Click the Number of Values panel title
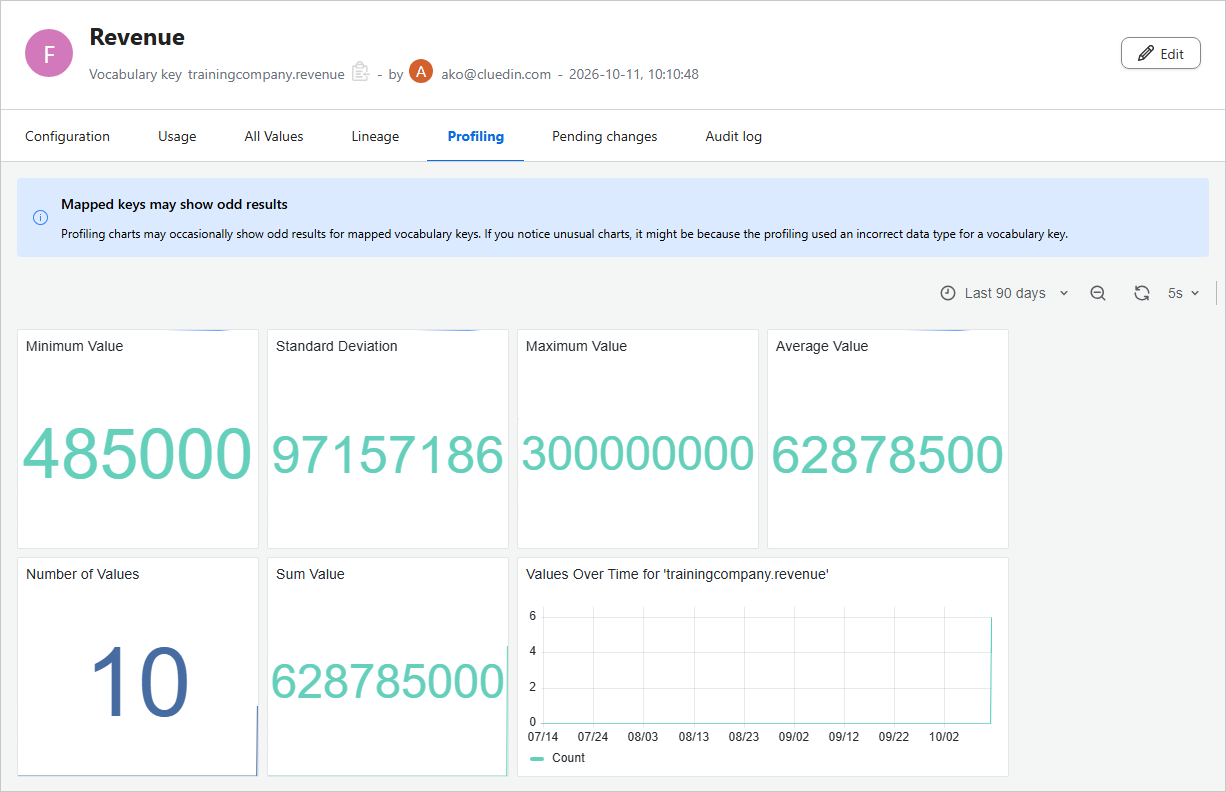This screenshot has width=1226, height=792. [83, 574]
